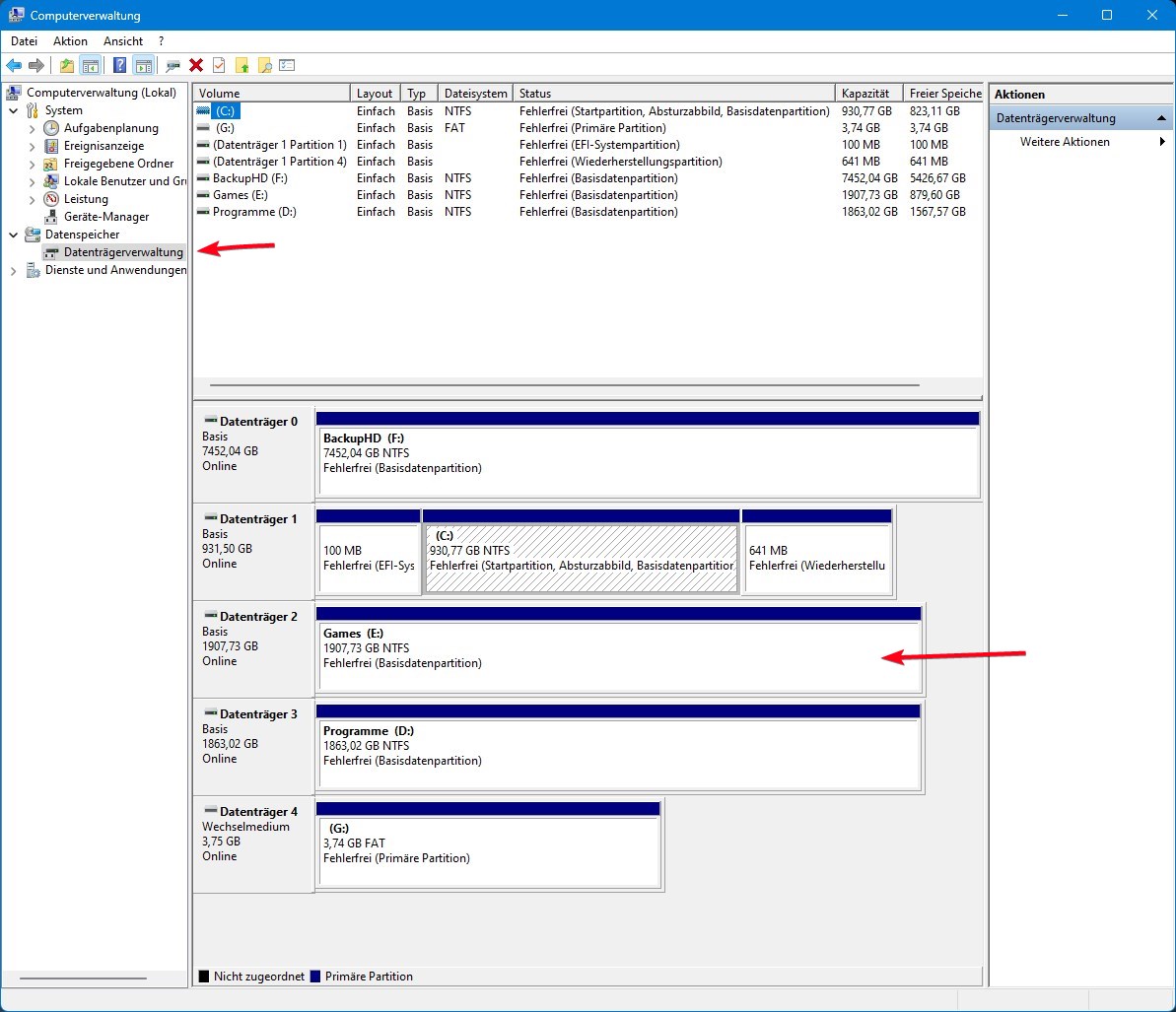Select the BackupHD (F:) partition block
1176x1012 pixels.
(648, 455)
